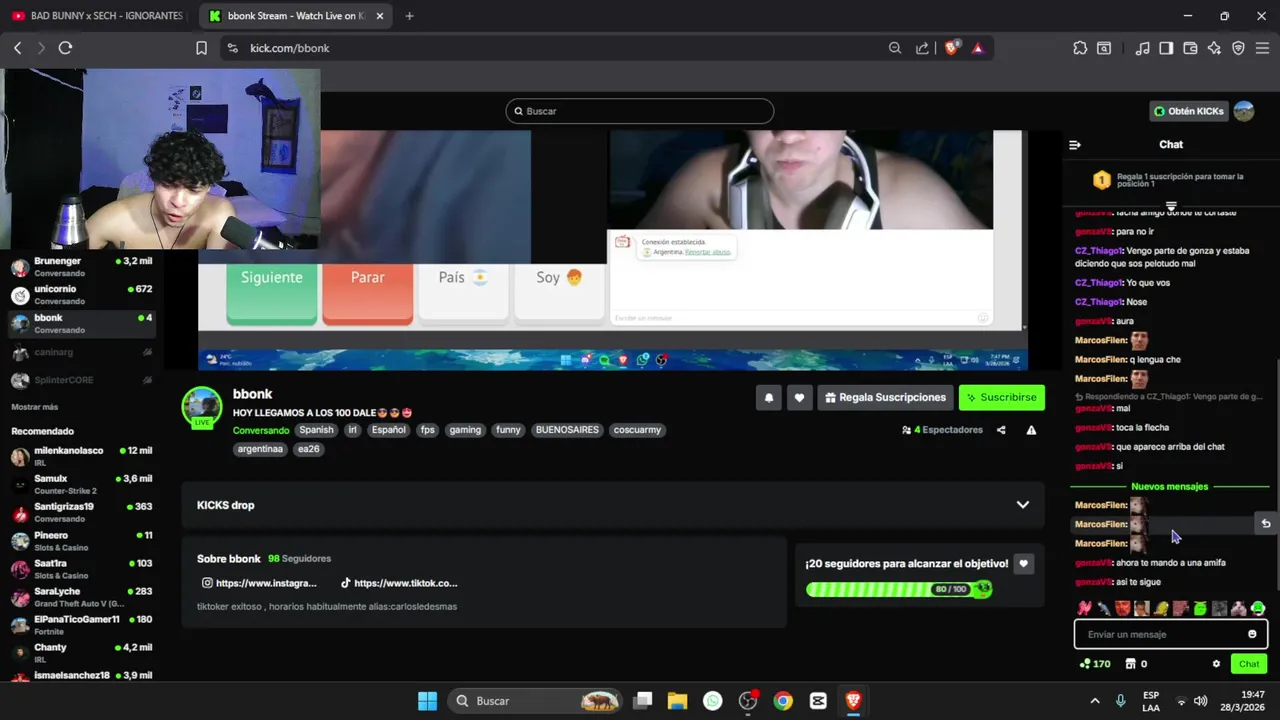
Task: Open Brave VPN shield icon
Action: click(1238, 48)
